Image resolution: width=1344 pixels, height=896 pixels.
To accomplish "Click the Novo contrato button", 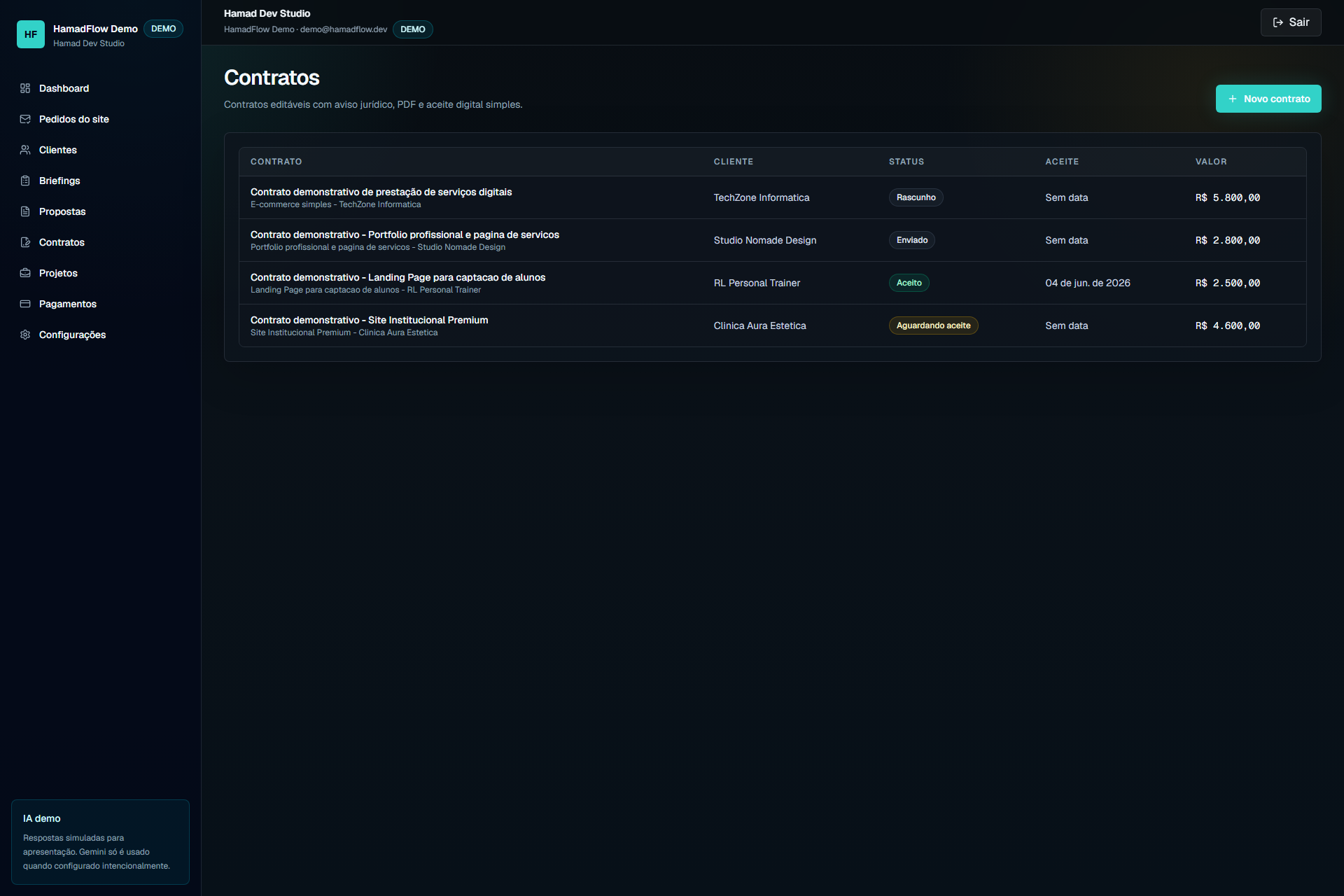I will [x=1268, y=99].
